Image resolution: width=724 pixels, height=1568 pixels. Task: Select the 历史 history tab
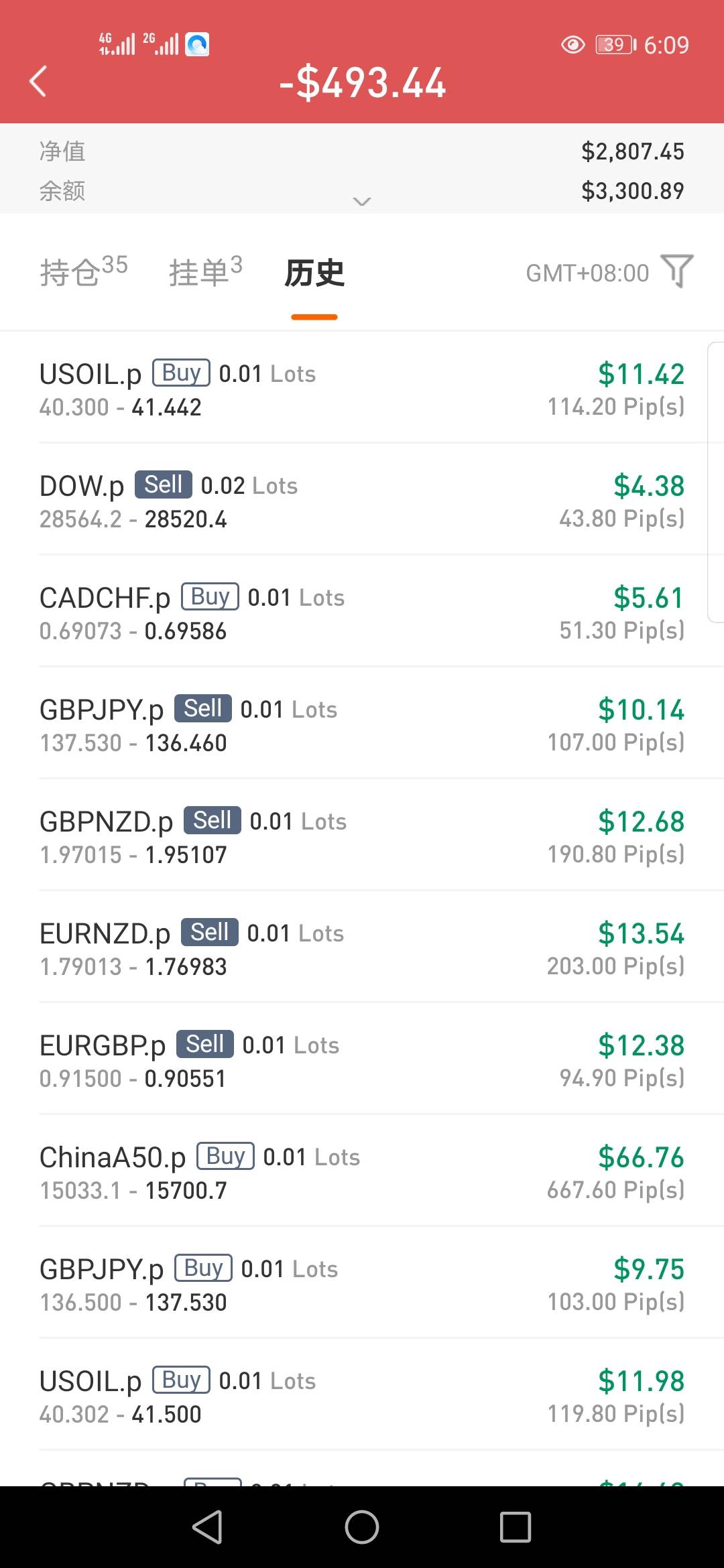click(314, 273)
